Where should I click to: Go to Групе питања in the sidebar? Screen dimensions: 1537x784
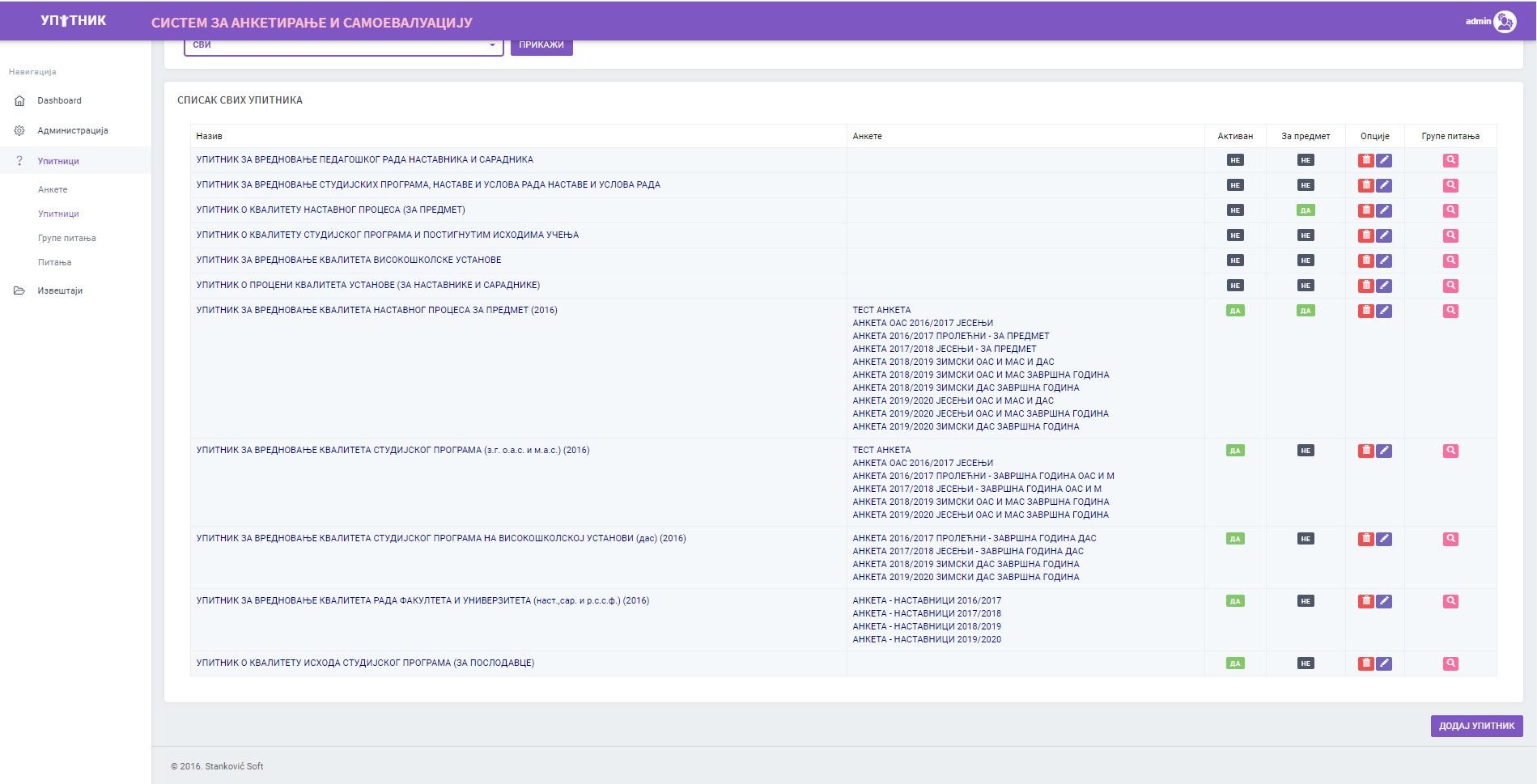point(66,238)
